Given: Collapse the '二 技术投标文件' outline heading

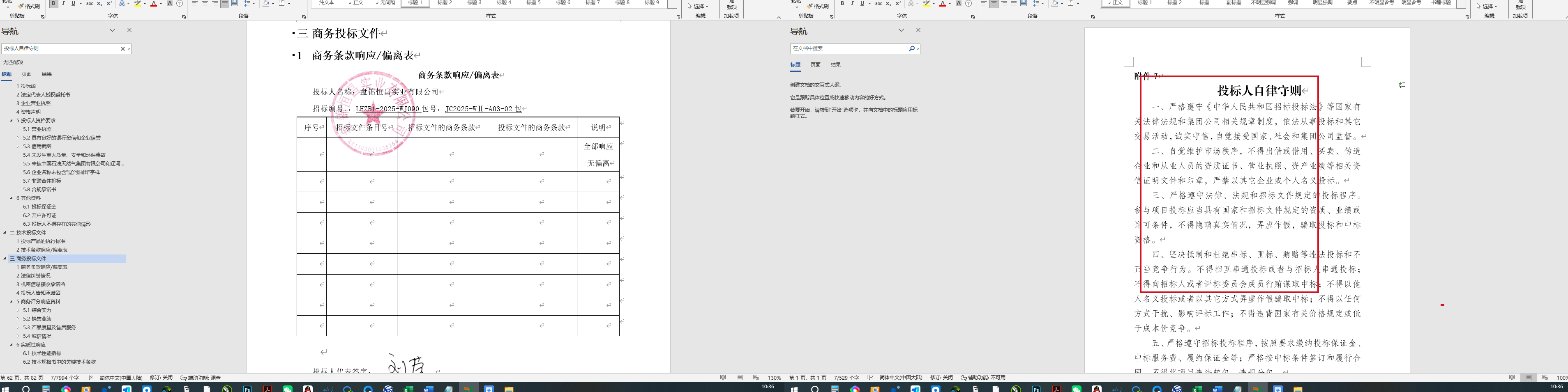Looking at the screenshot, I should click(5, 233).
